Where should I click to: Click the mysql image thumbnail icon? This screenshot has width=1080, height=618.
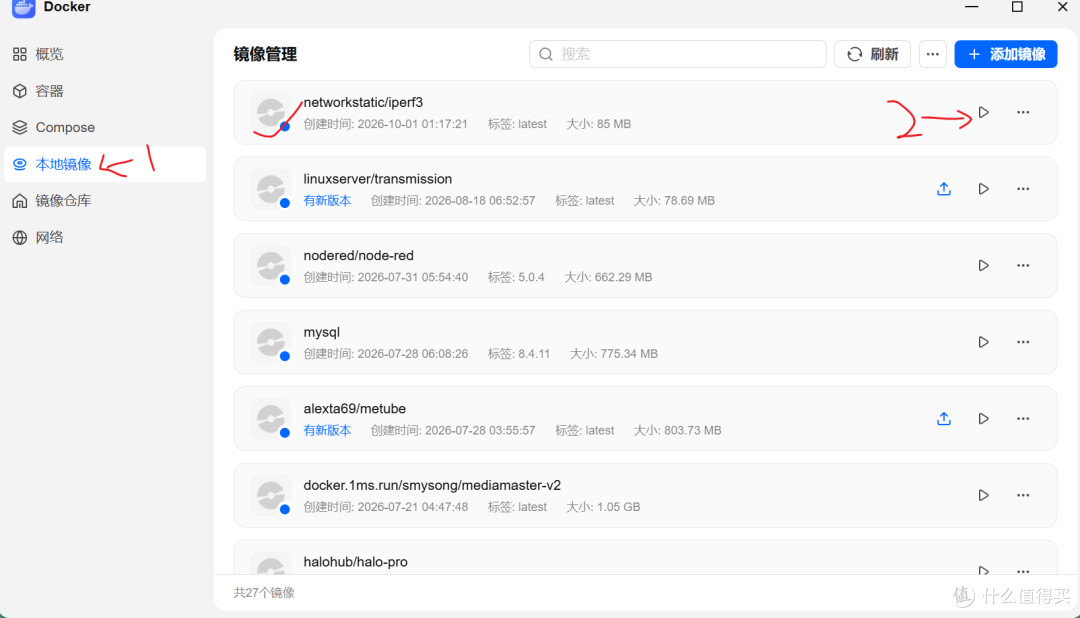point(271,342)
